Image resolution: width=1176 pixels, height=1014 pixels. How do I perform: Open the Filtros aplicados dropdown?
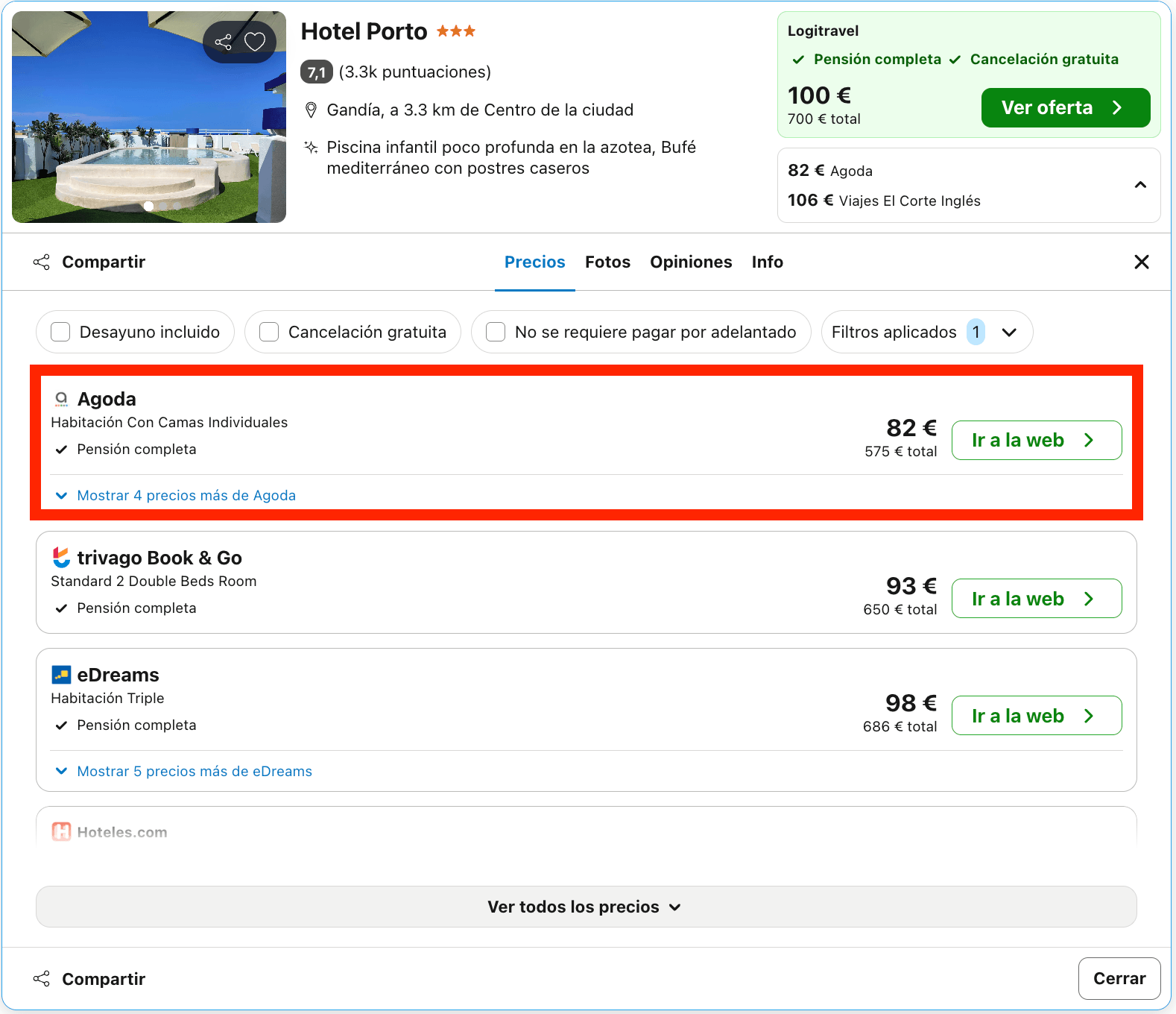pyautogui.click(x=926, y=332)
